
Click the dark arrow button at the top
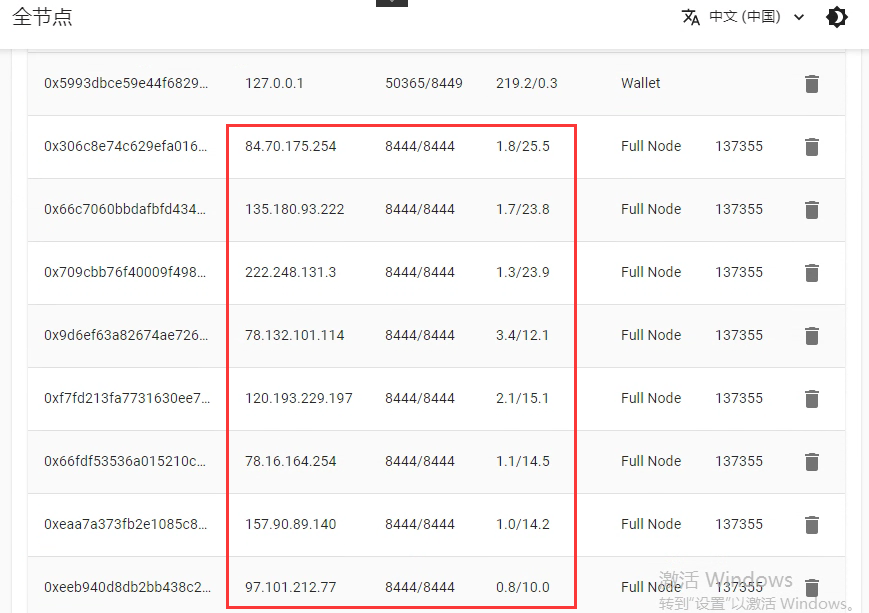(391, 3)
